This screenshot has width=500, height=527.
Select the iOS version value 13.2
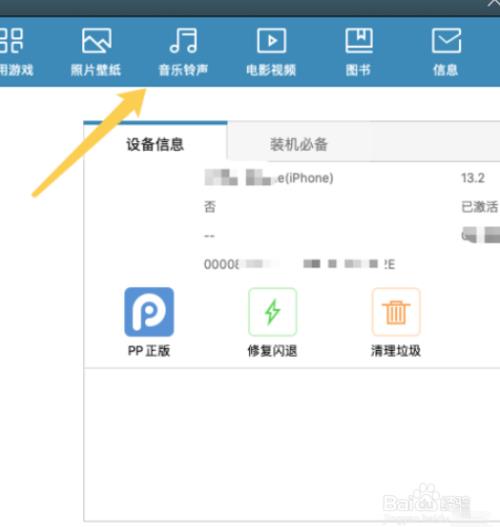pos(473,178)
